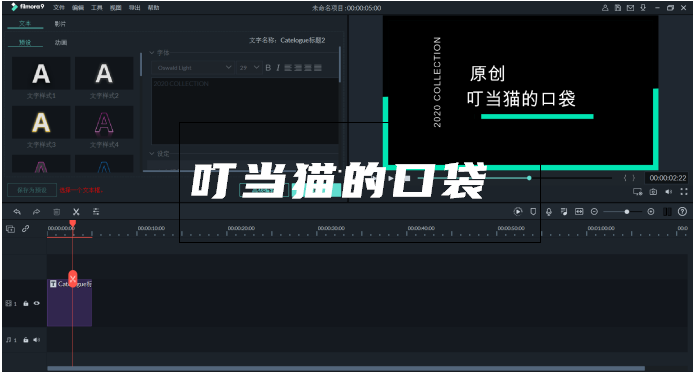Add a marker using the shield icon
Viewport: 695px width, 374px height.
pyautogui.click(x=533, y=212)
